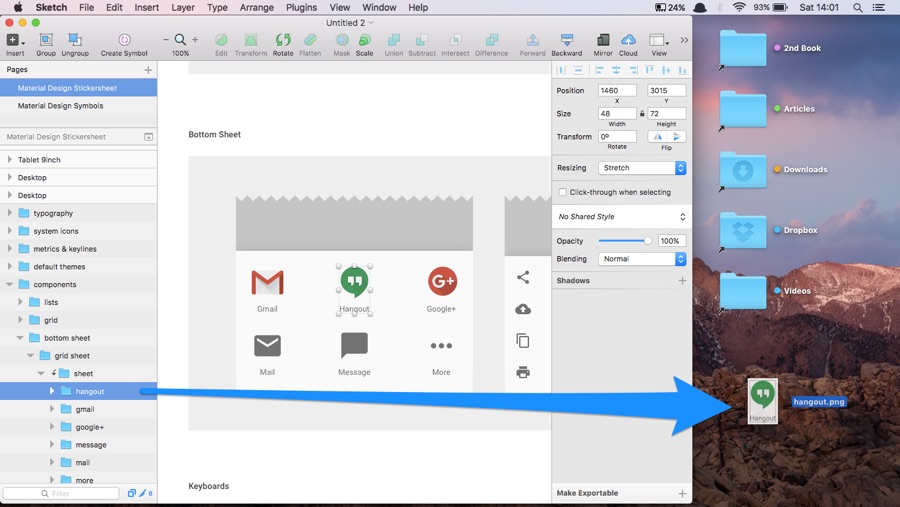Open the Dropbox folder on desktop
Viewport: 900px width, 507px height.
743,231
